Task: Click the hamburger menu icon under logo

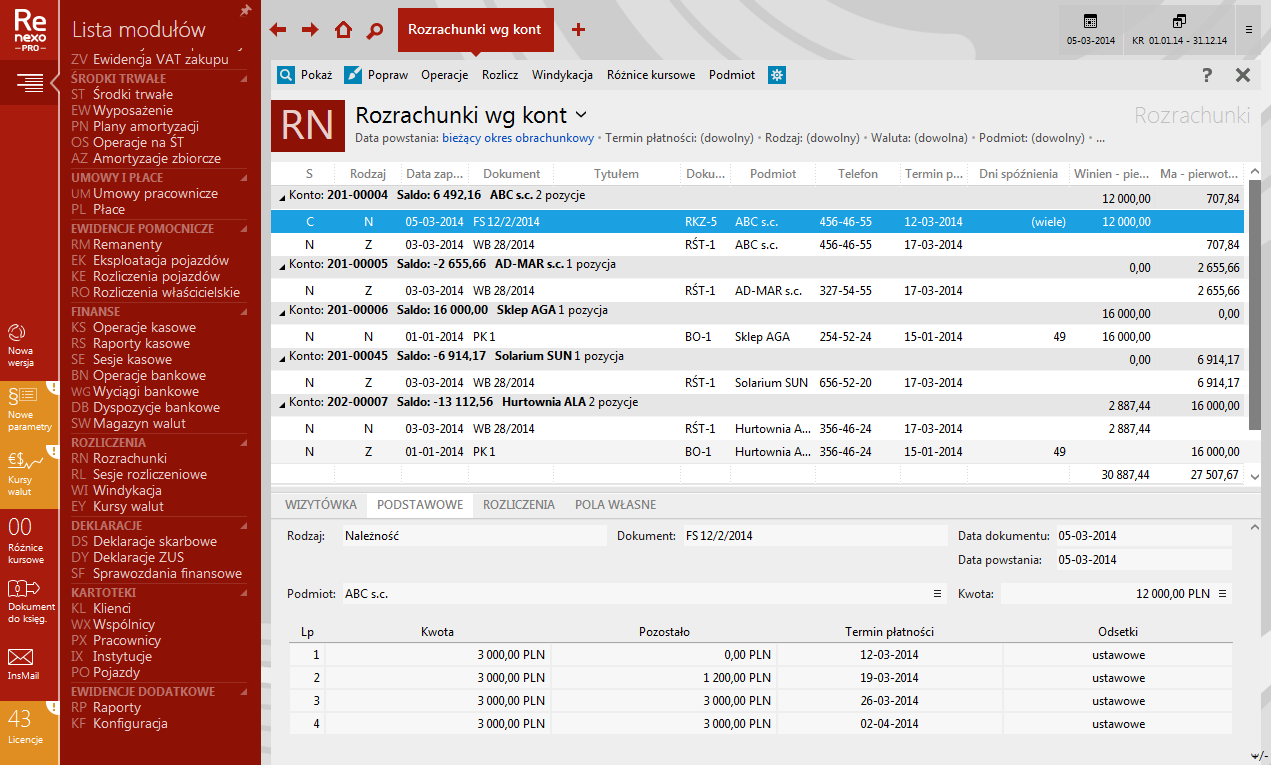Action: click(x=29, y=82)
